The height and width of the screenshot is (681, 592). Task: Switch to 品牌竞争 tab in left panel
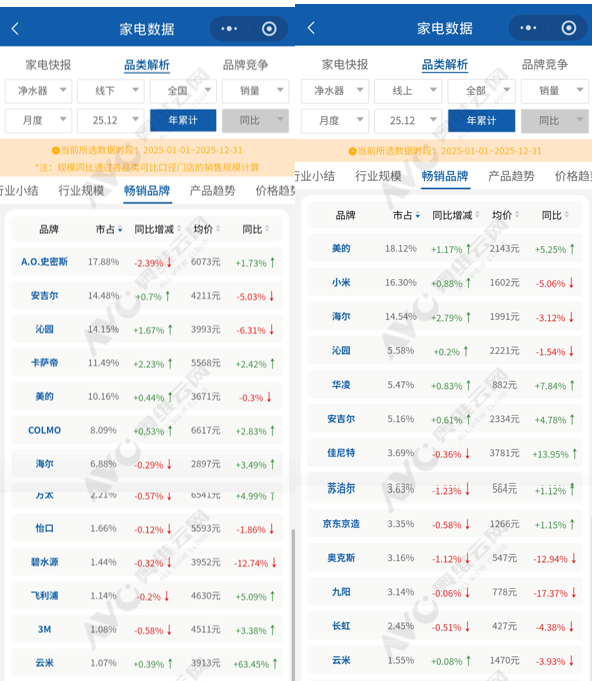(x=245, y=65)
